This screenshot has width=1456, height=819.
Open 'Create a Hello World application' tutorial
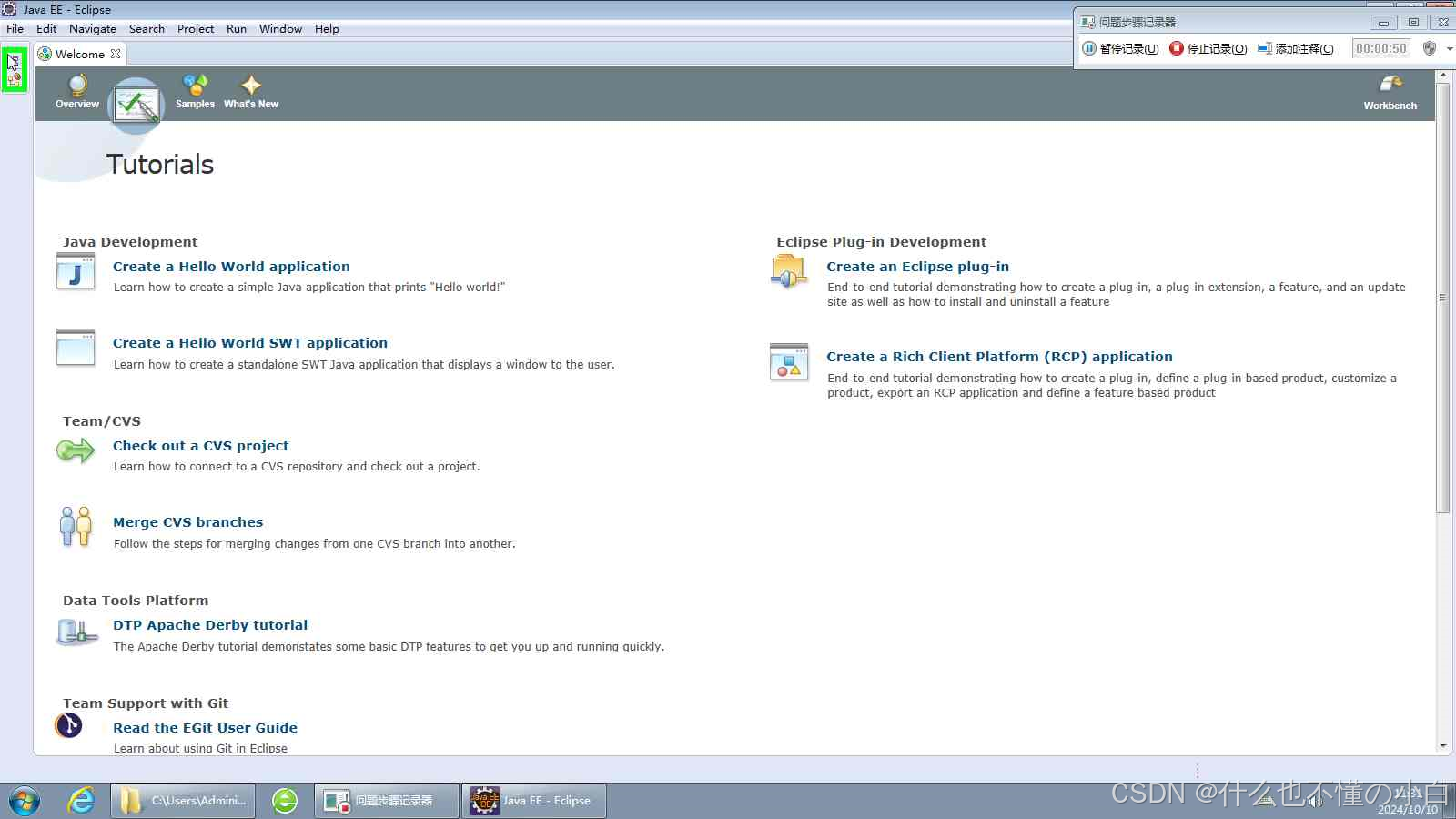231,267
